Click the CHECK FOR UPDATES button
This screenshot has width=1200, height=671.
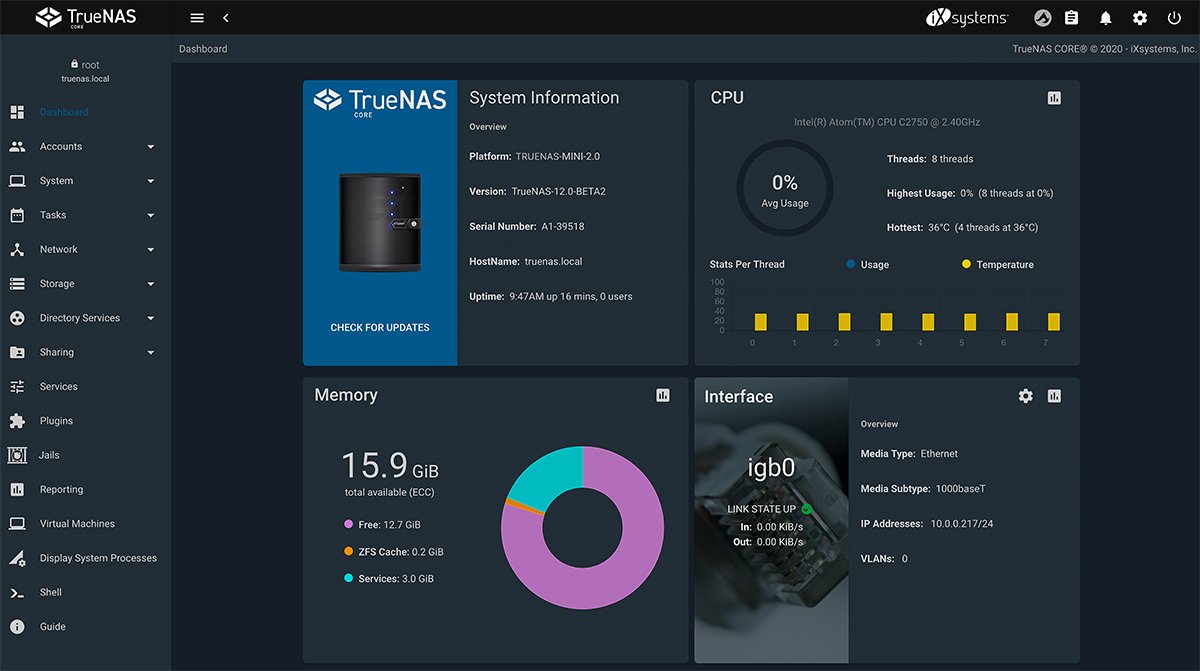click(380, 327)
